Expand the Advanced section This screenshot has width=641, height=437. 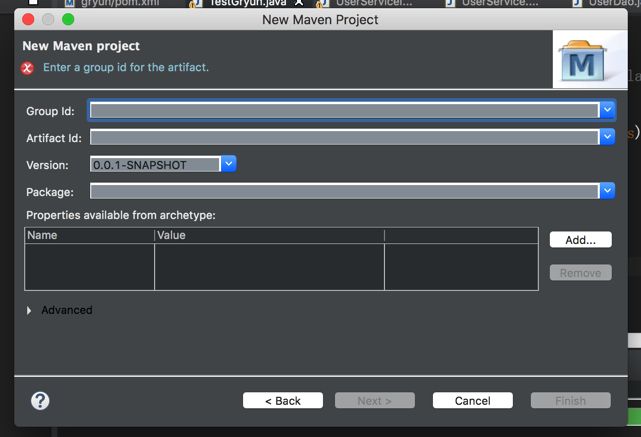(x=29, y=311)
